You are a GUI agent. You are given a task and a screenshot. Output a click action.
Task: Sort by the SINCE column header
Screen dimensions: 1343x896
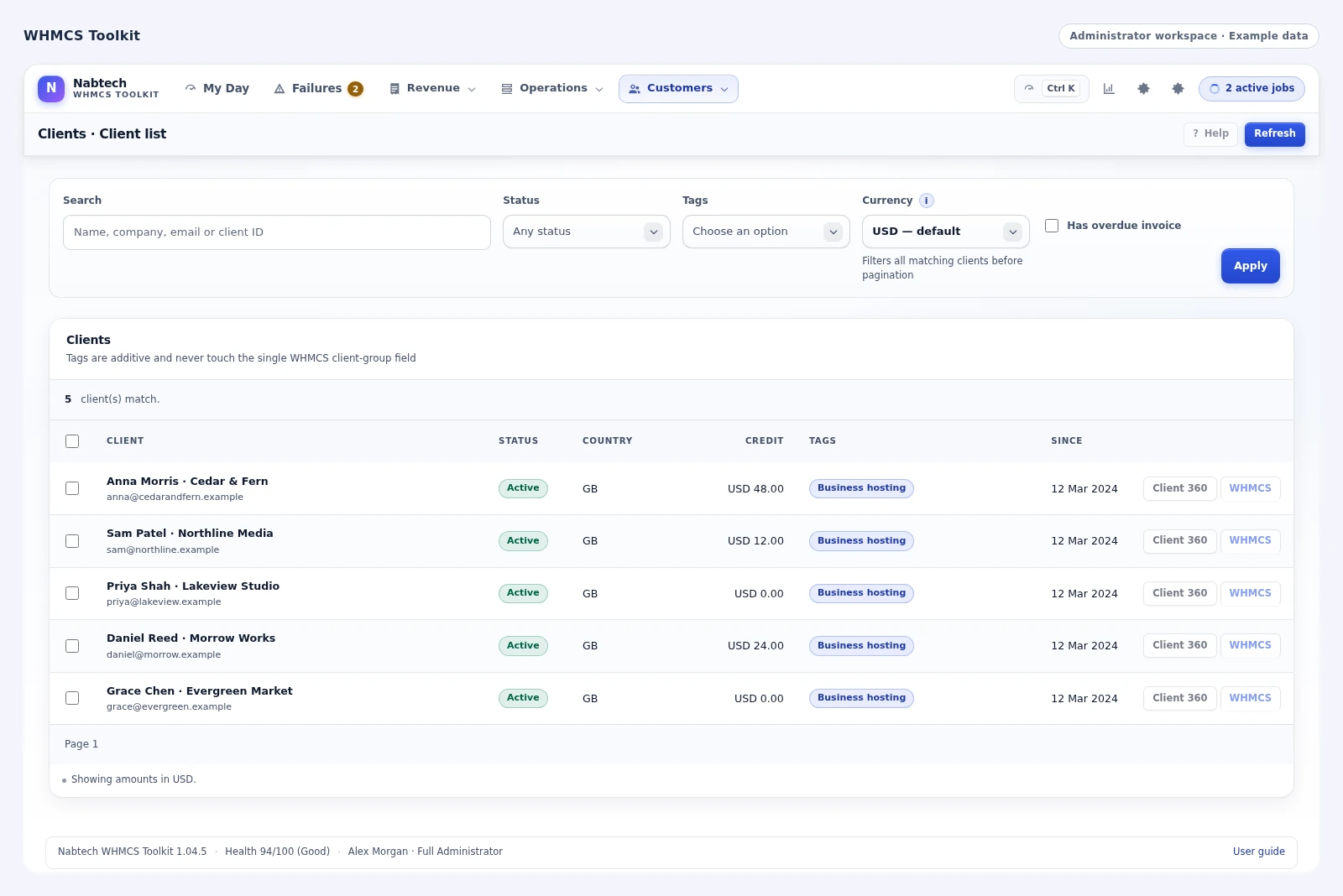[1066, 441]
